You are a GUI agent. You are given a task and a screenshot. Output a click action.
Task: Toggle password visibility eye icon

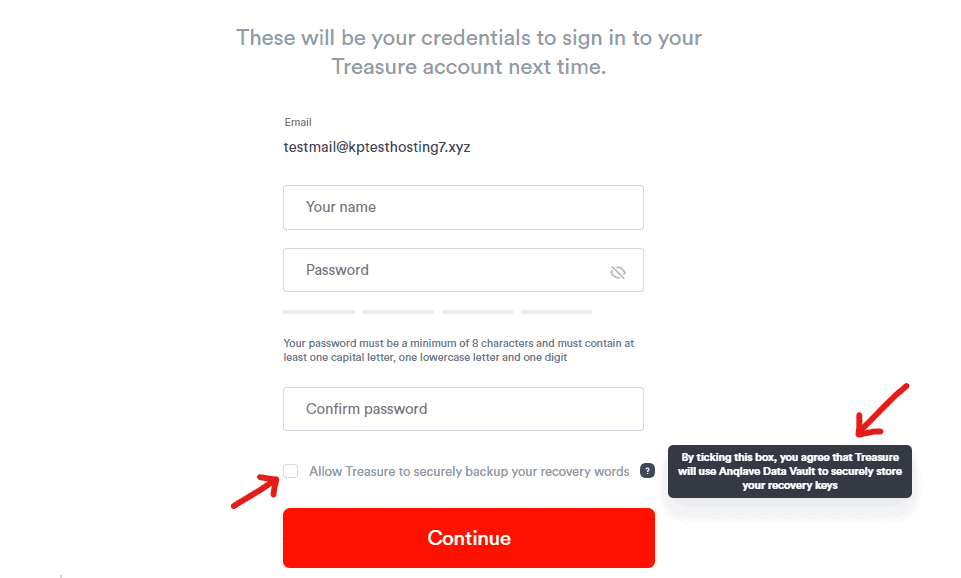point(618,272)
